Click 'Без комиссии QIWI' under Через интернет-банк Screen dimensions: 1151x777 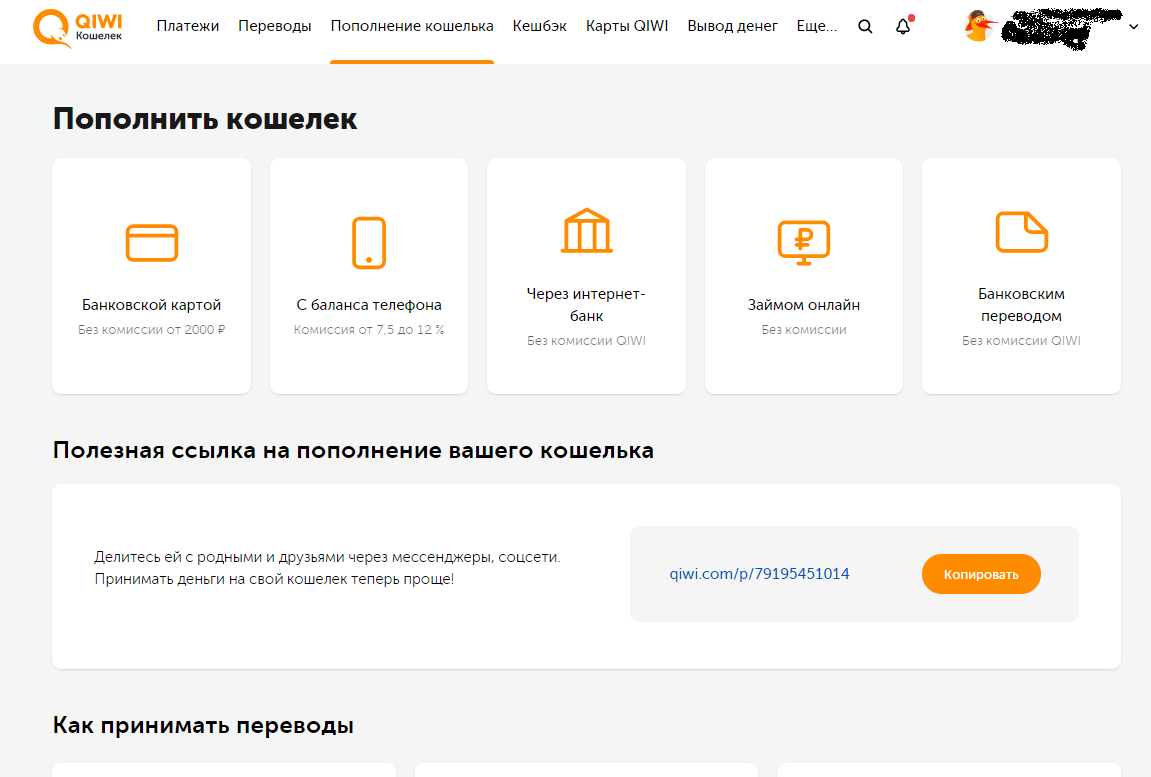tap(587, 341)
